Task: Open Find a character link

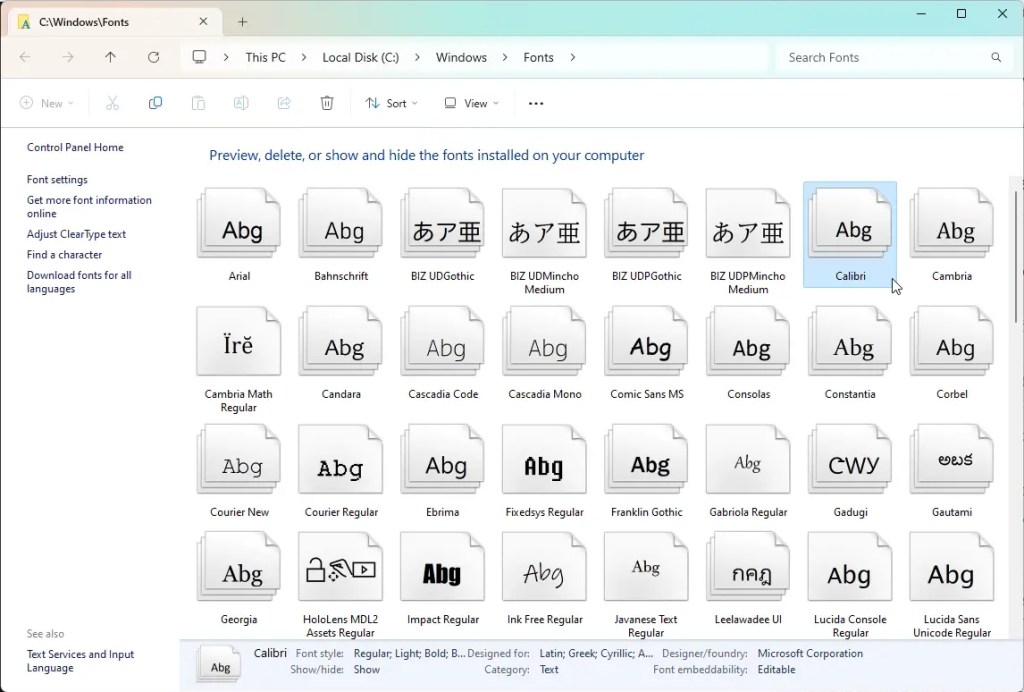Action: click(64, 255)
